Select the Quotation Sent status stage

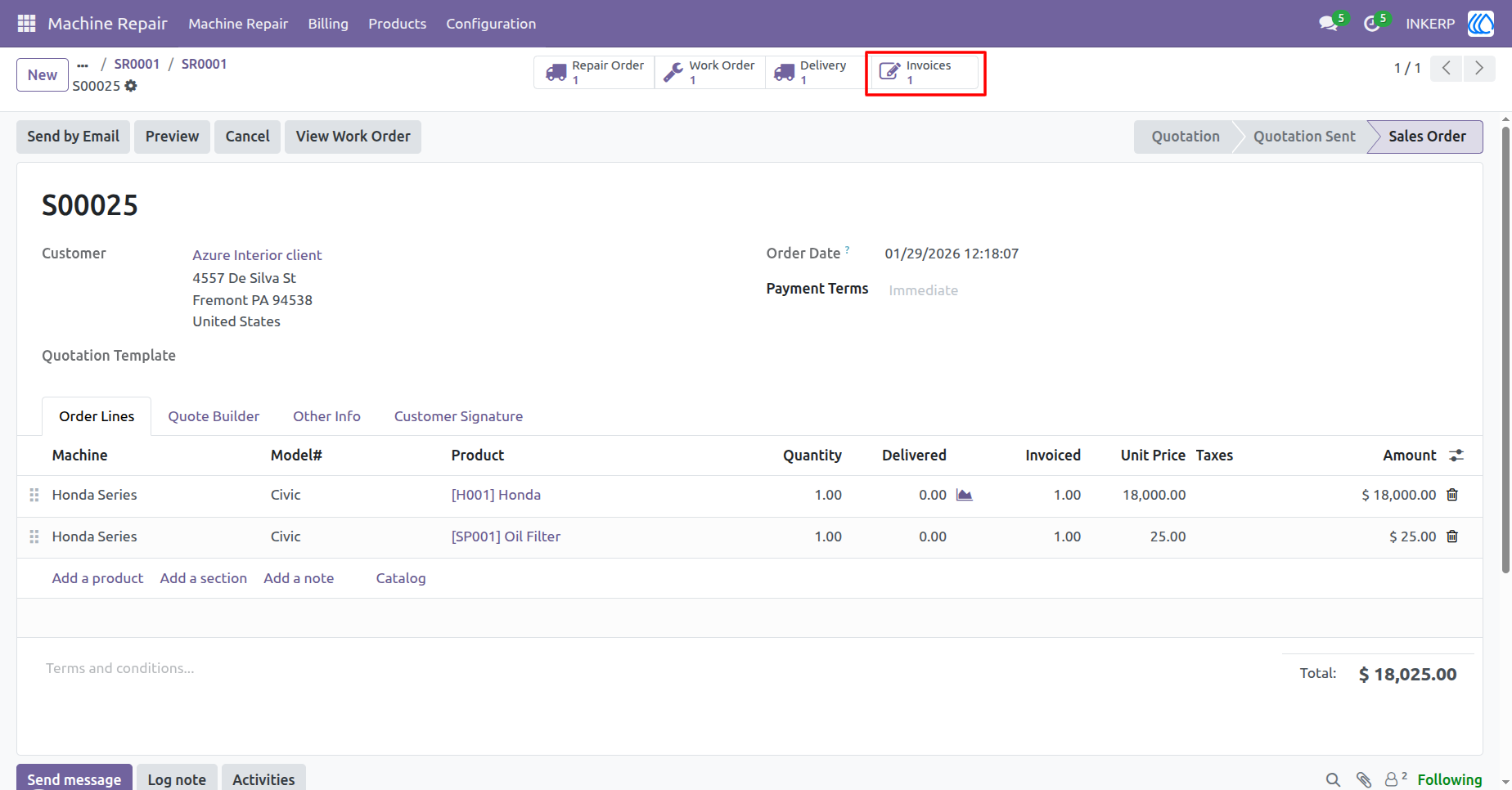(x=1303, y=137)
